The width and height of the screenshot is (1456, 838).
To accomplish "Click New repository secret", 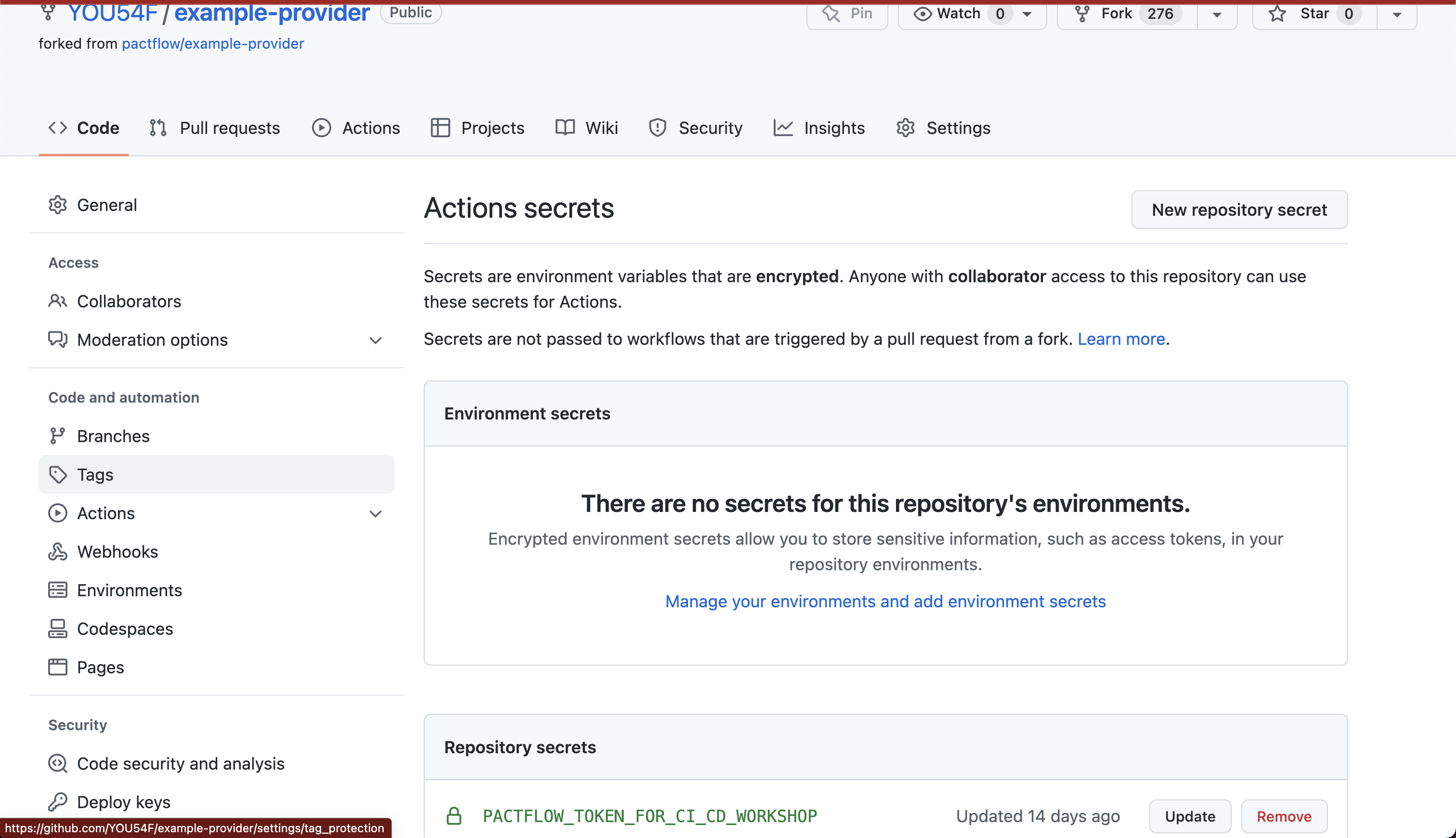I will click(x=1238, y=209).
